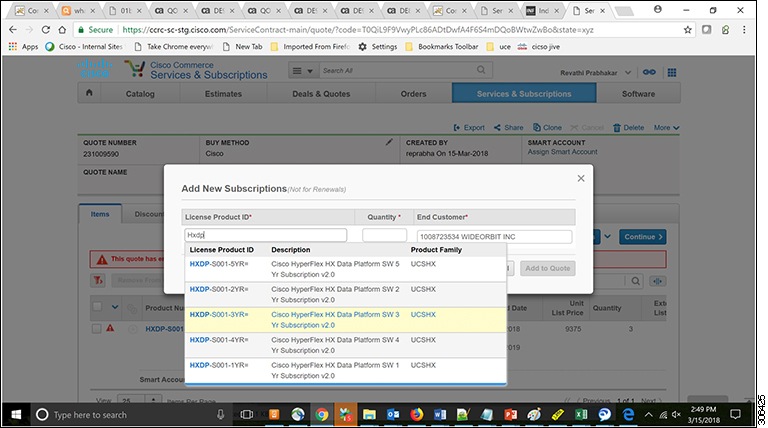Open Task View from taskbar

[247, 415]
